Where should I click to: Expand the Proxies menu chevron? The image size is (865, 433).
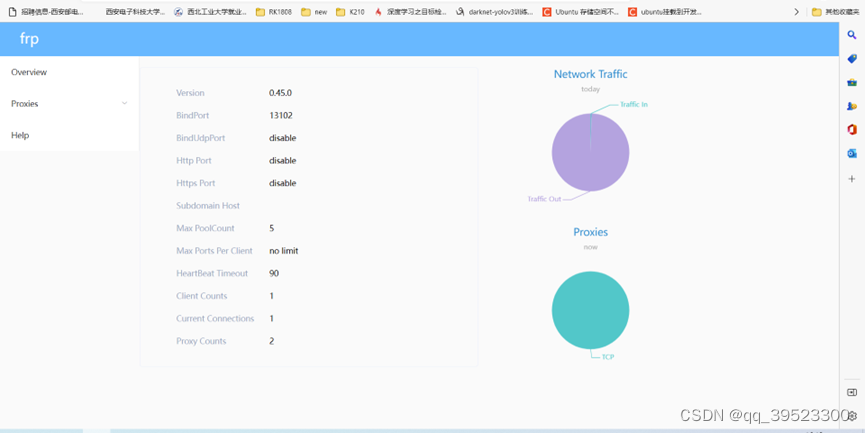[x=125, y=103]
